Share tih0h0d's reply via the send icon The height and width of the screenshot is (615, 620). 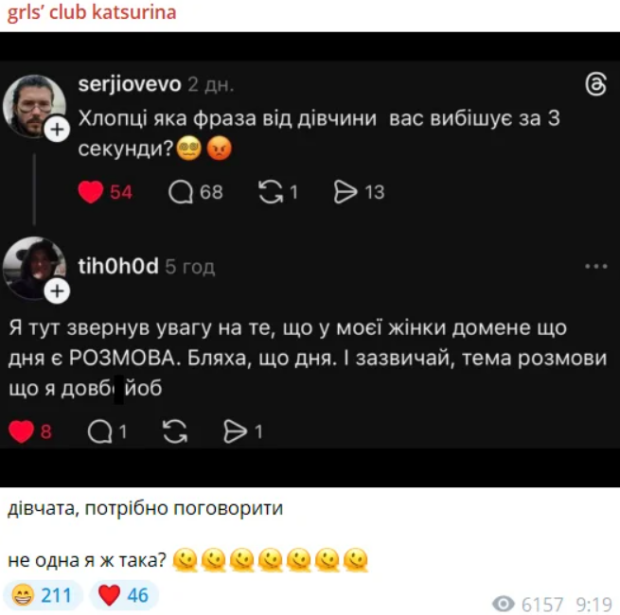[x=235, y=431]
